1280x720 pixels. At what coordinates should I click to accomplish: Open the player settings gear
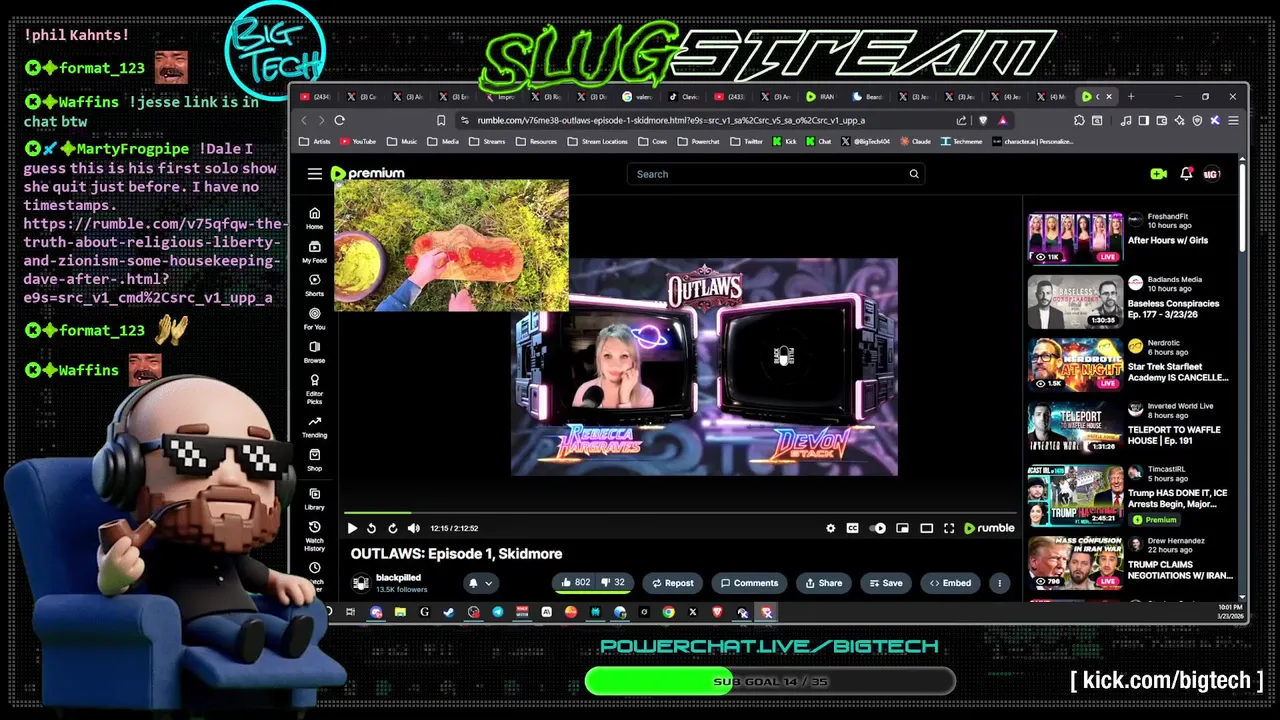click(830, 528)
